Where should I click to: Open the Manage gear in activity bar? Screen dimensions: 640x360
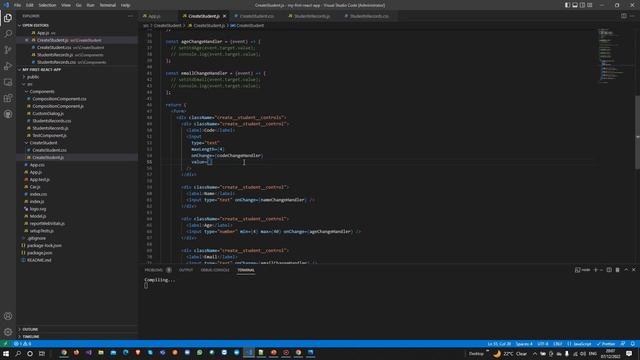[x=8, y=332]
